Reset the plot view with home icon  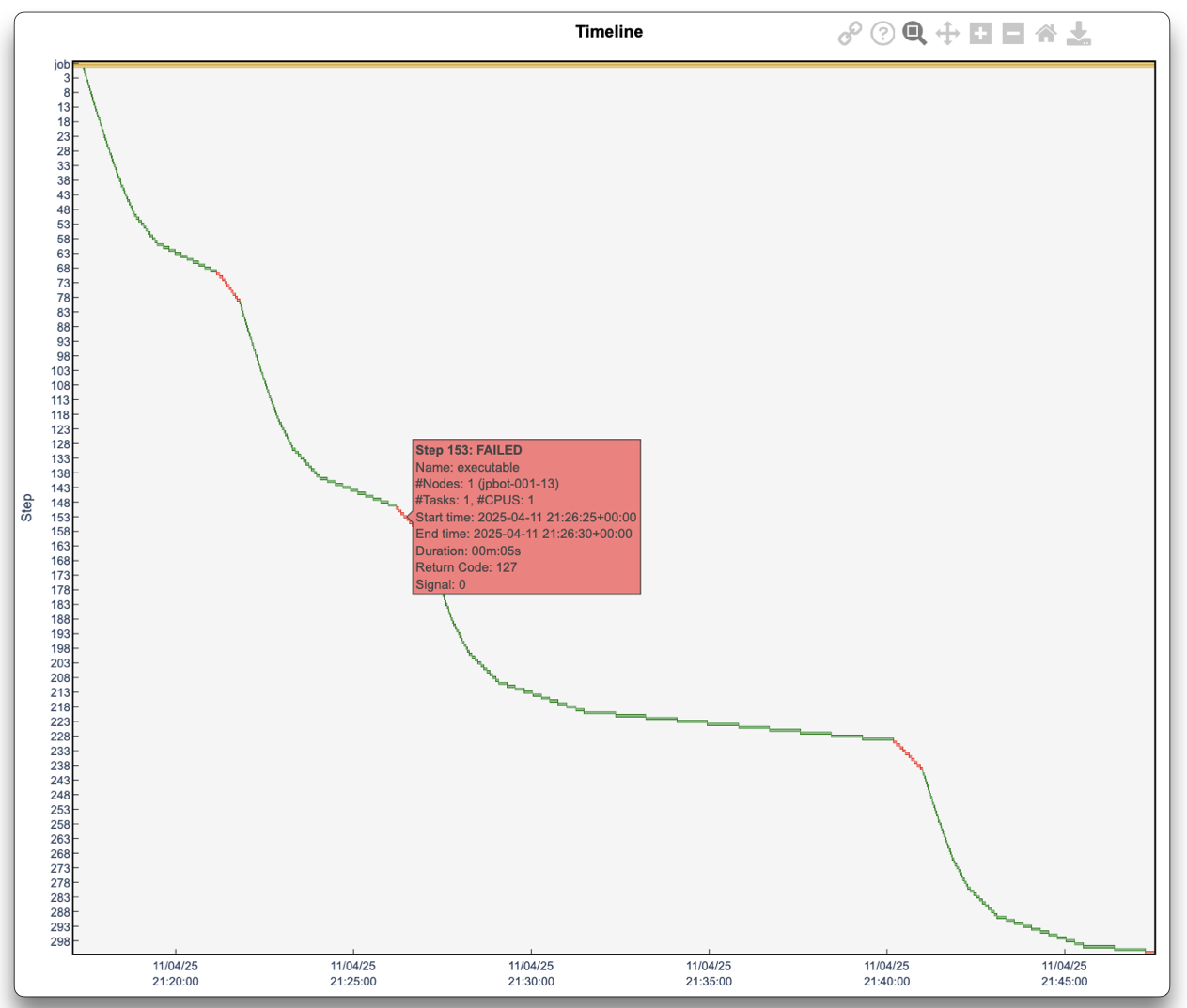(1046, 34)
